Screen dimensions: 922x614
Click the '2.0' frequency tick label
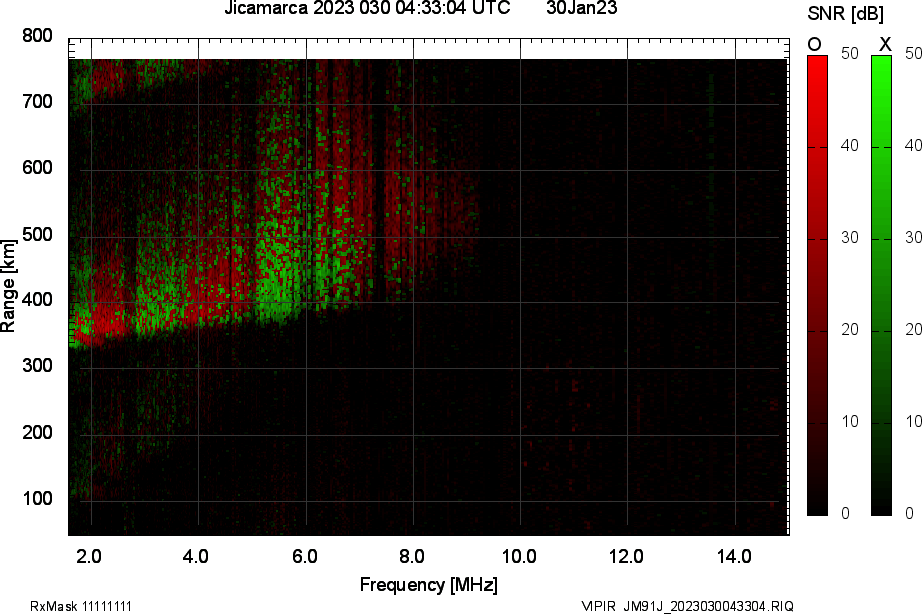pyautogui.click(x=89, y=556)
